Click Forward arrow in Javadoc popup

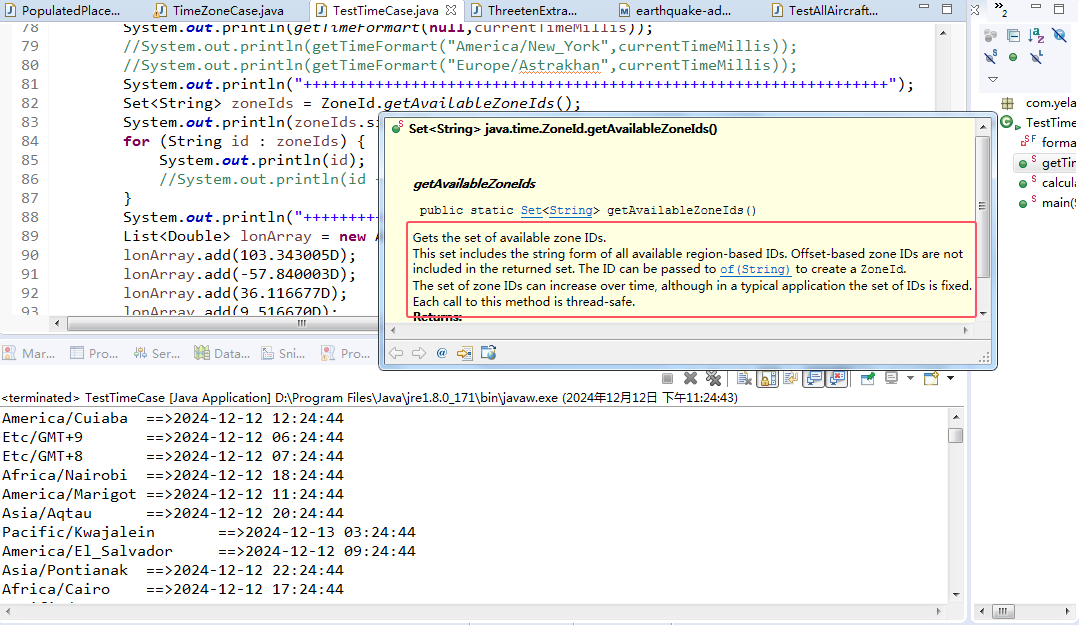[418, 353]
